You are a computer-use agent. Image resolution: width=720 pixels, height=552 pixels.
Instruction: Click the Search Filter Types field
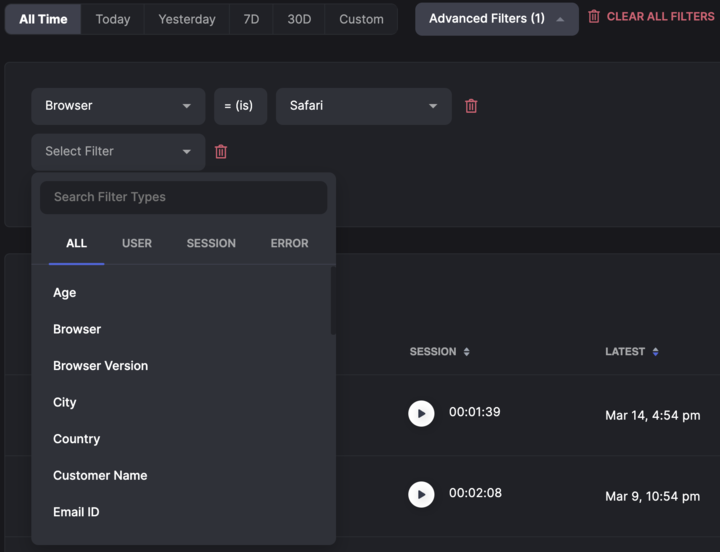point(184,197)
